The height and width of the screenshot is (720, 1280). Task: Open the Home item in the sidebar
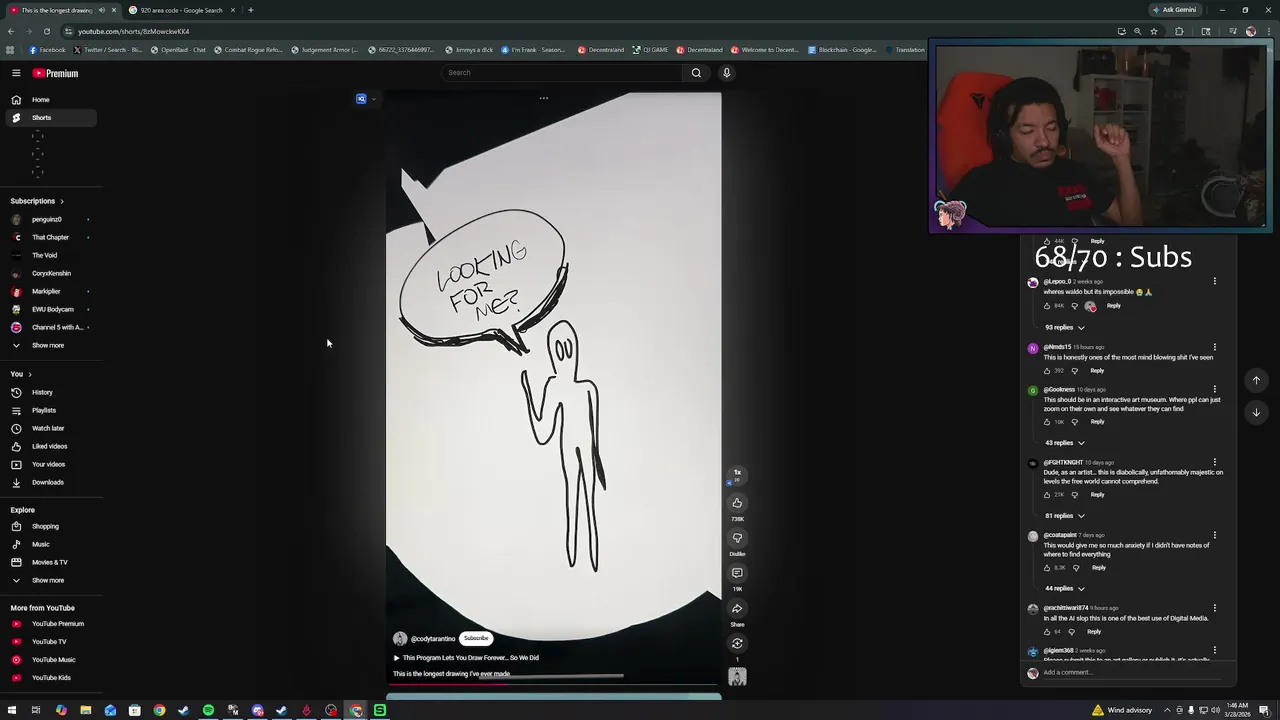(x=48, y=99)
